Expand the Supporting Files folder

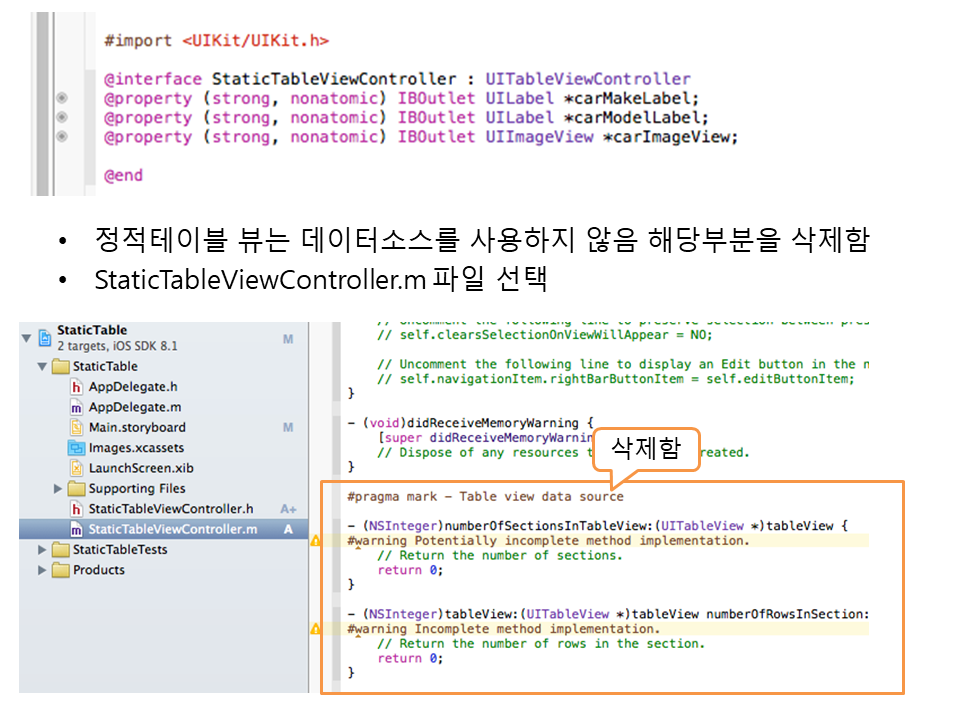click(x=58, y=489)
